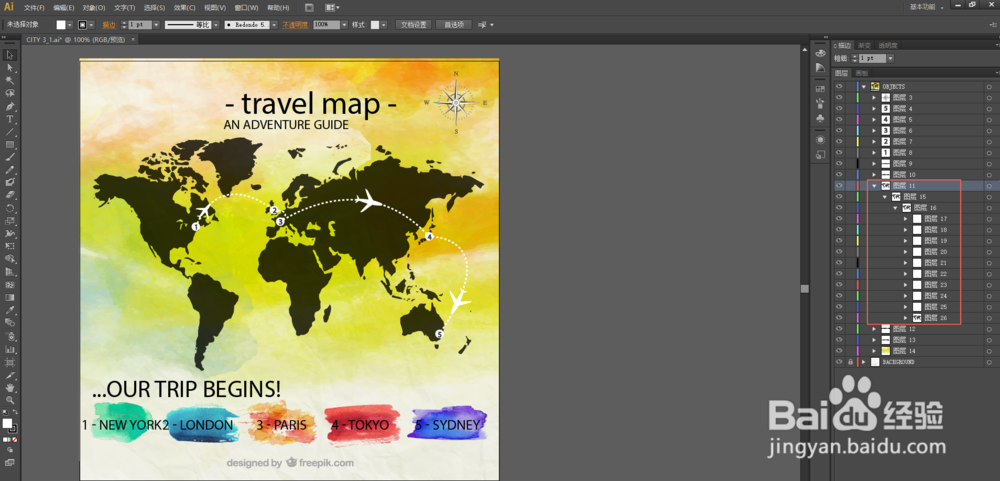Select the Hand tool

(x=10, y=387)
